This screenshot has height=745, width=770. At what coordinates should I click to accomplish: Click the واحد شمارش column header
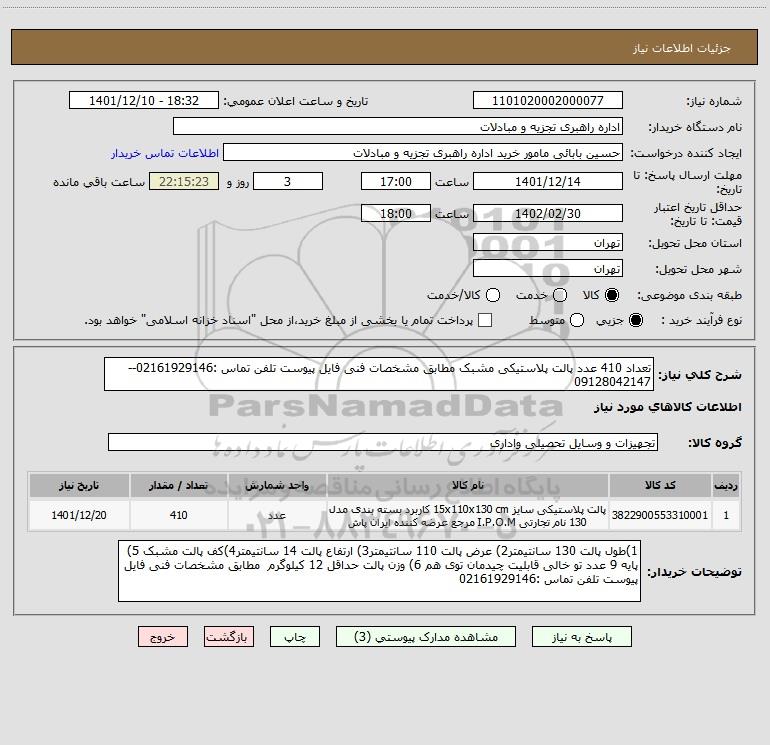[x=277, y=485]
